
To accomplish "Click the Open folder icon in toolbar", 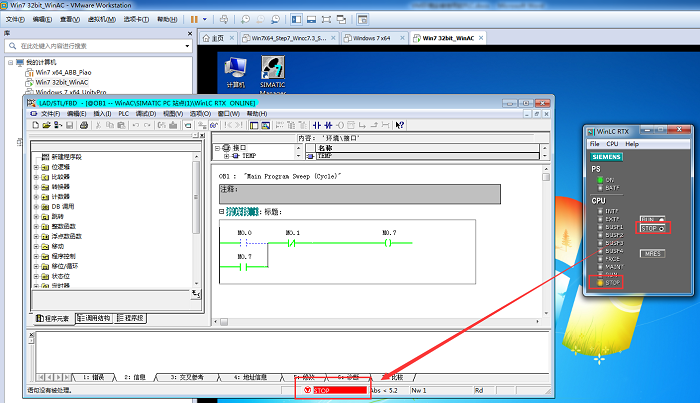I will pyautogui.click(x=46, y=125).
